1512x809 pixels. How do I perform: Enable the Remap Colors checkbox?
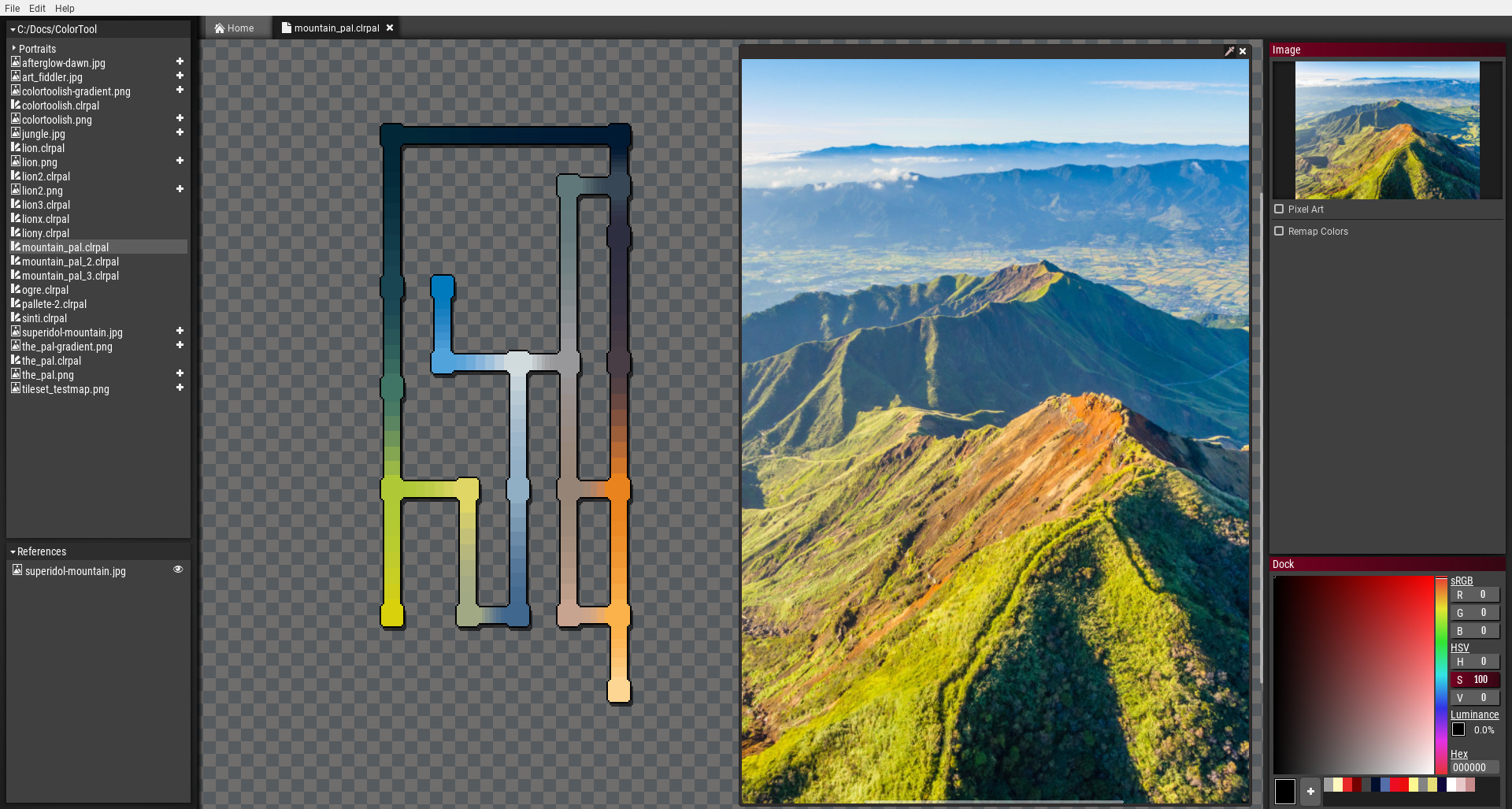pos(1279,231)
